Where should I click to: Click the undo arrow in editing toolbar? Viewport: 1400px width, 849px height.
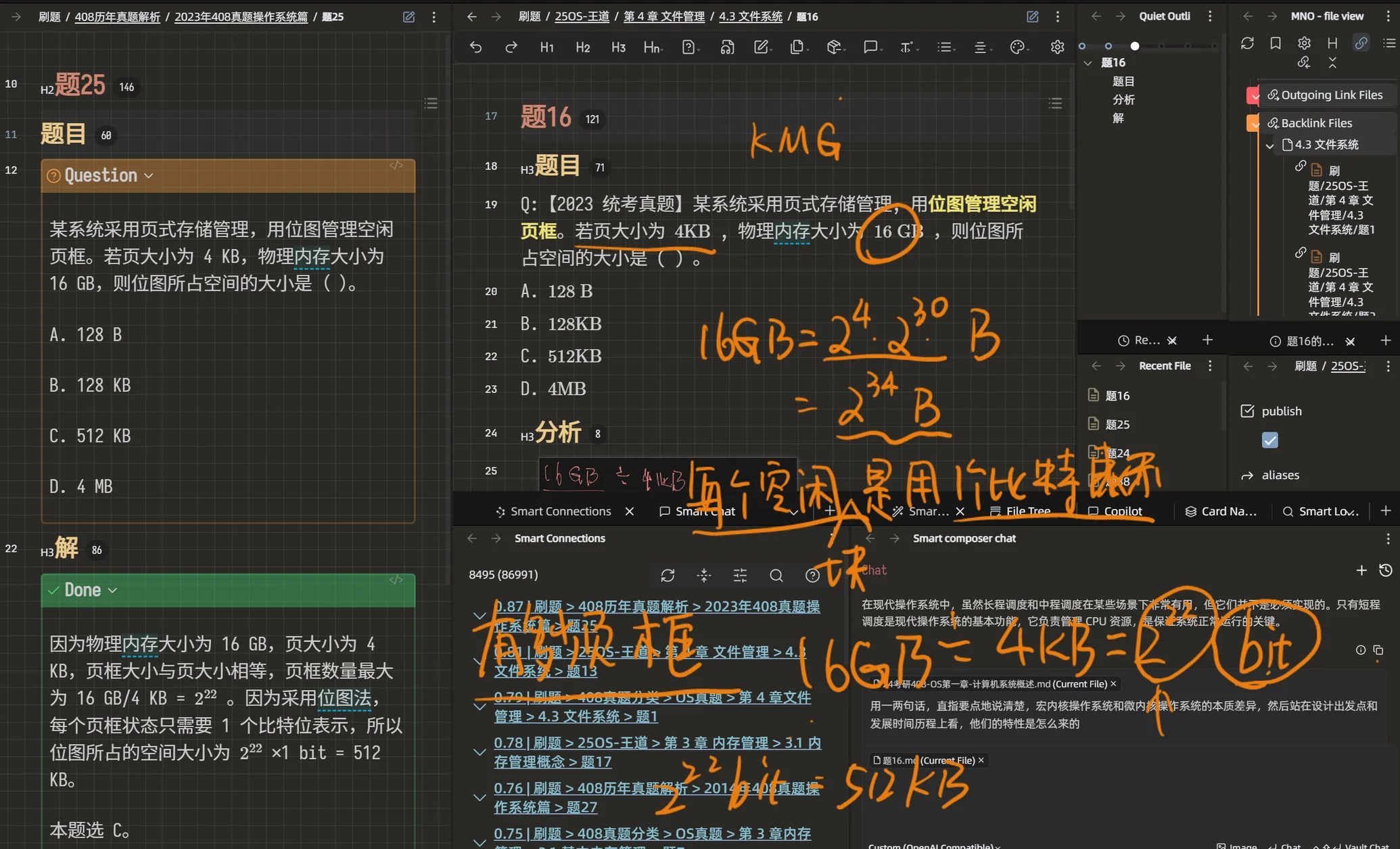[475, 47]
